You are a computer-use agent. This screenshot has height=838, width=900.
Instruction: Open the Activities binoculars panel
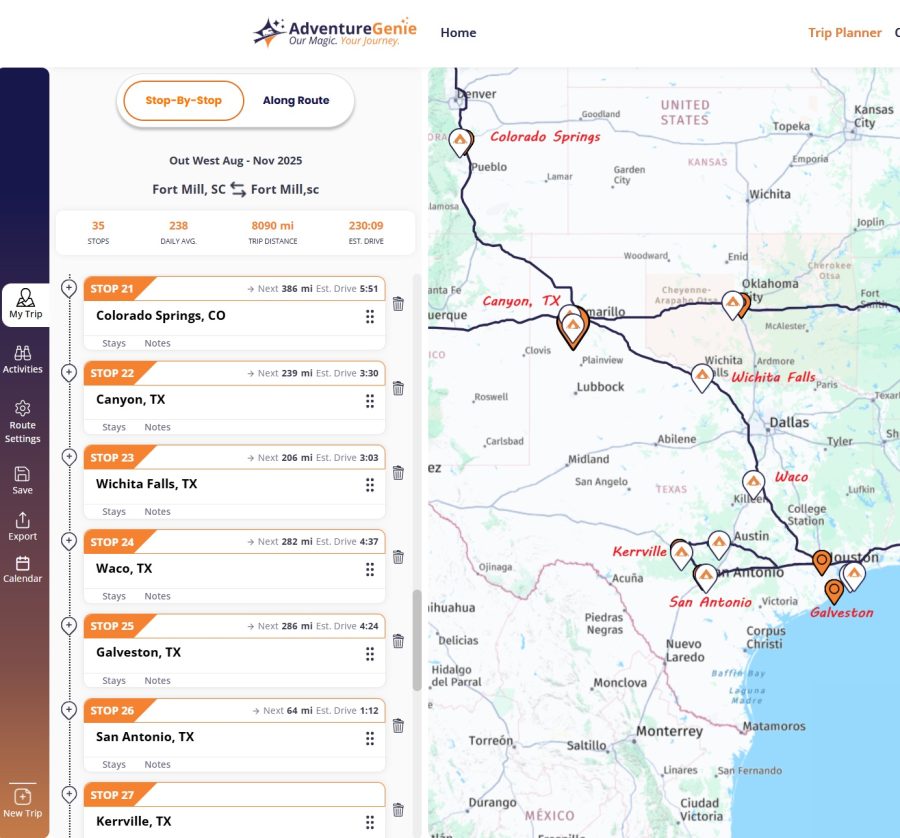[22, 359]
